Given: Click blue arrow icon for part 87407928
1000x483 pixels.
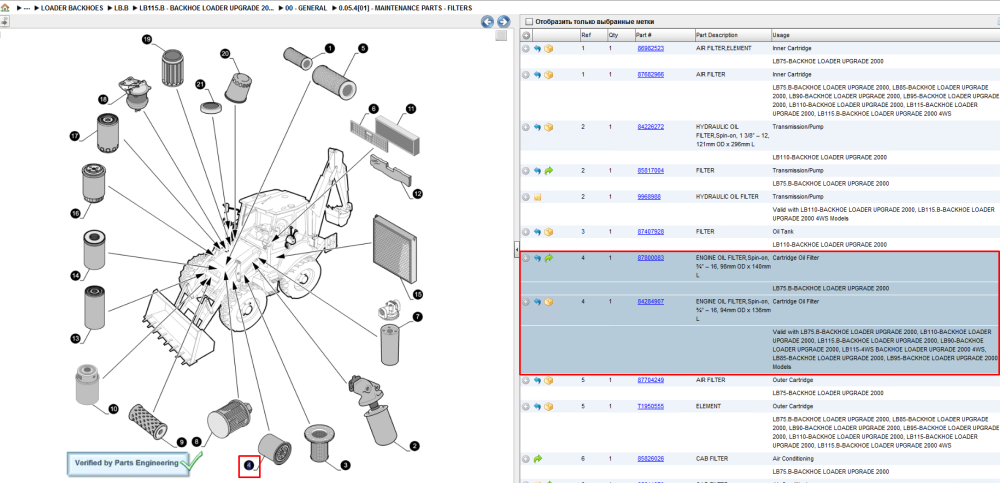Looking at the screenshot, I should click(x=537, y=232).
